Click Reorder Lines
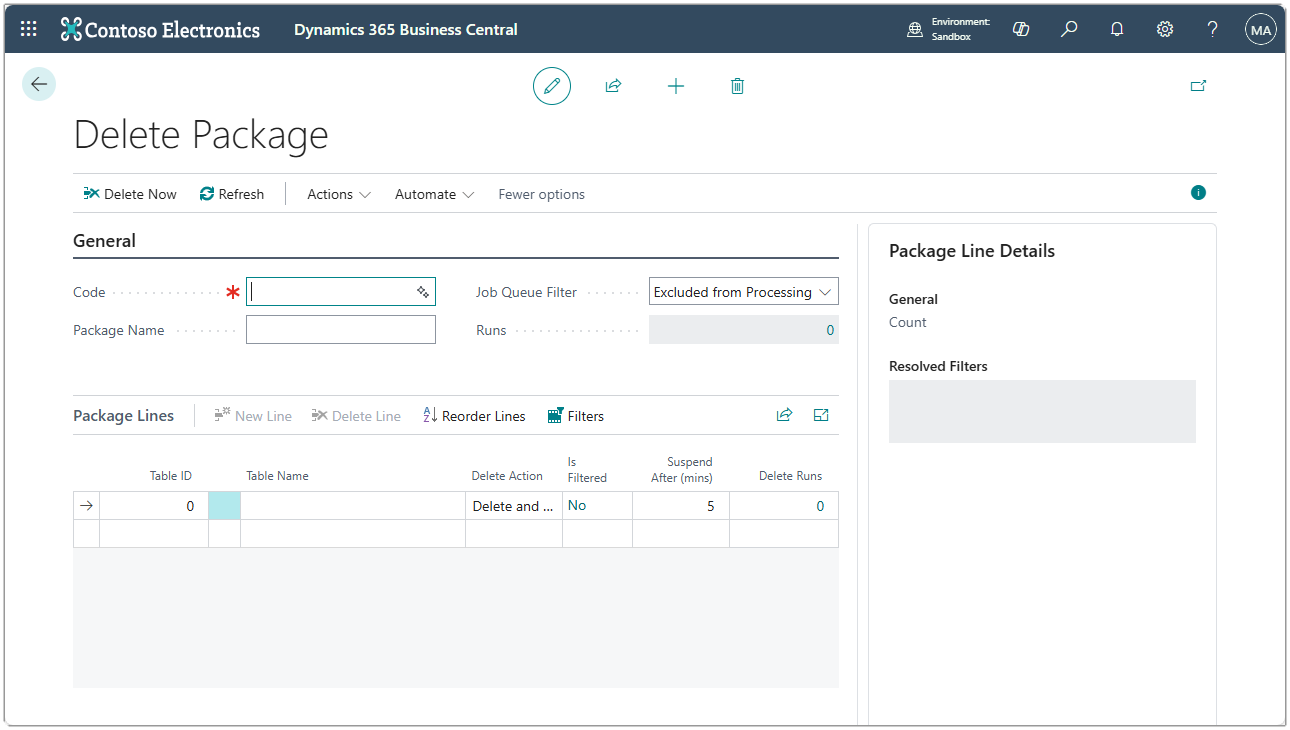This screenshot has width=1290, height=730. 474,416
